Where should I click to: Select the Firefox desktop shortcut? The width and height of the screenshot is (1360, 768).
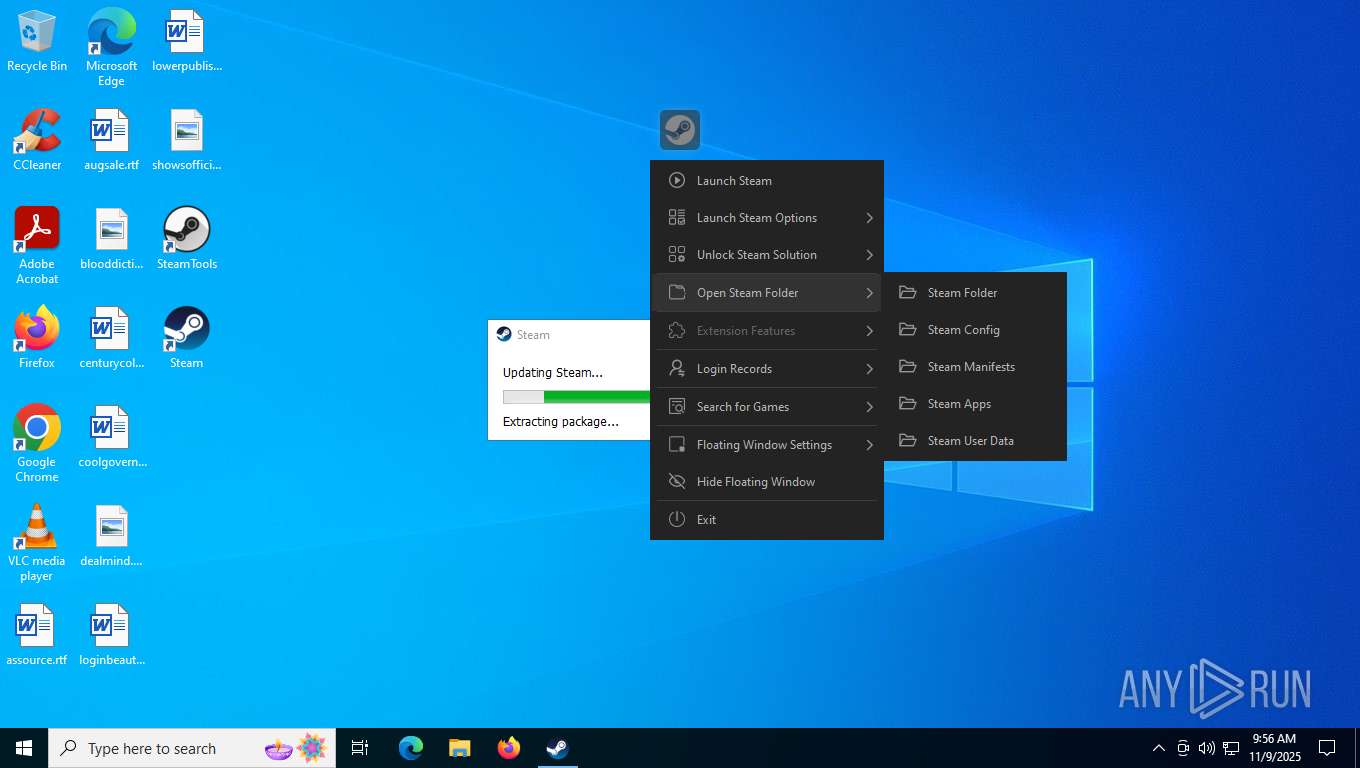click(x=37, y=337)
